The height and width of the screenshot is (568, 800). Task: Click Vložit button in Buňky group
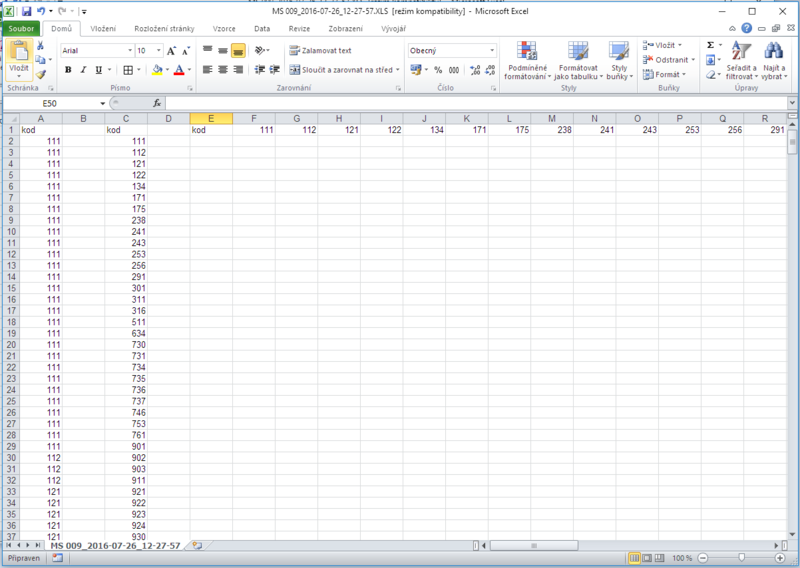point(662,45)
